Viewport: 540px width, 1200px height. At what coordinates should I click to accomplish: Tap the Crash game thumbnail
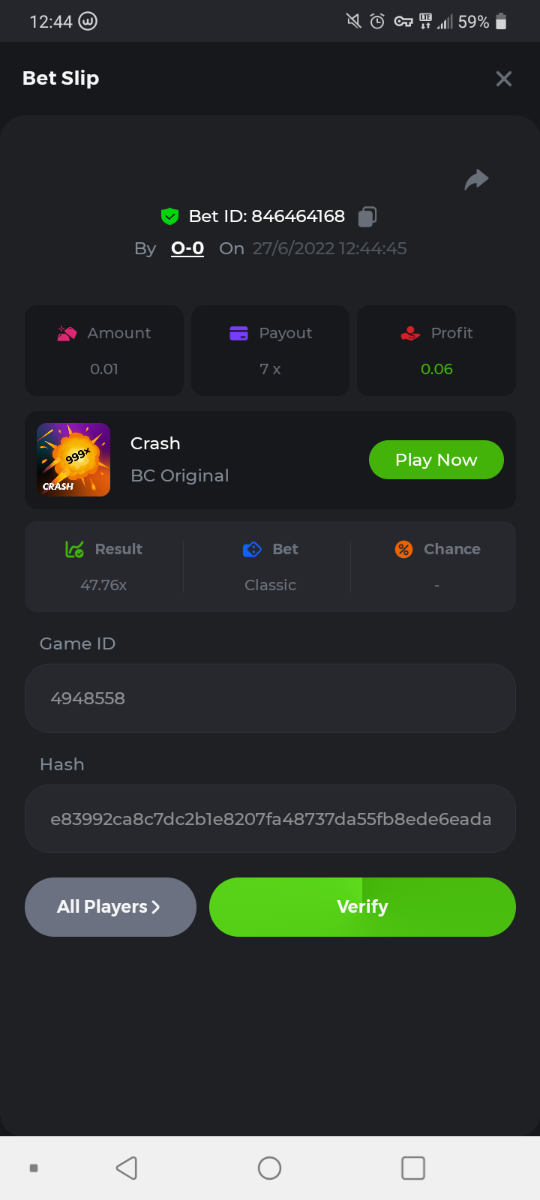pyautogui.click(x=74, y=460)
